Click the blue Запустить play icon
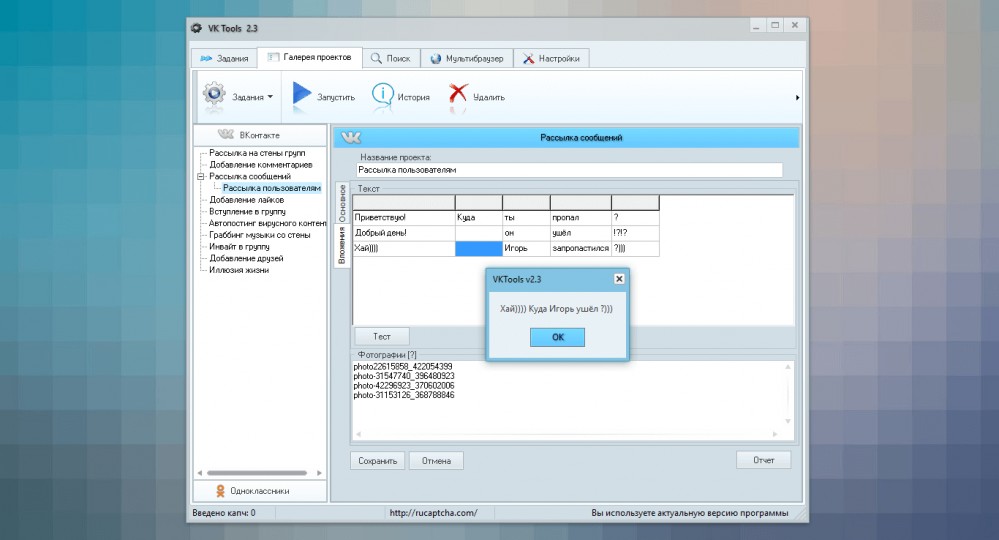This screenshot has height=540, width=999. point(301,94)
